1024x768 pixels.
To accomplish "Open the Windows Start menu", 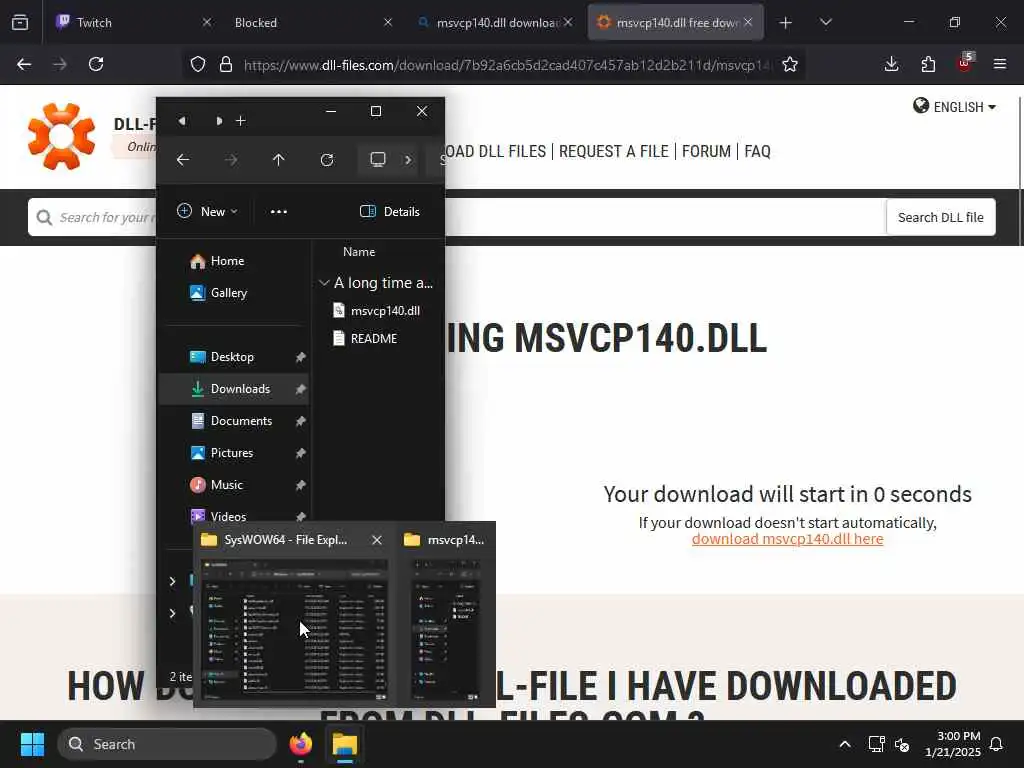I will pyautogui.click(x=32, y=744).
